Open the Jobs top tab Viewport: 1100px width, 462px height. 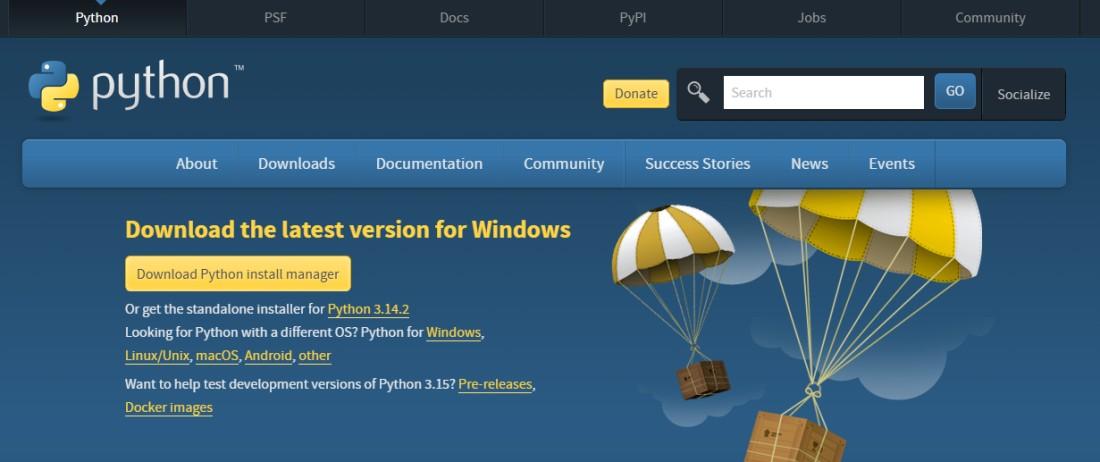812,18
